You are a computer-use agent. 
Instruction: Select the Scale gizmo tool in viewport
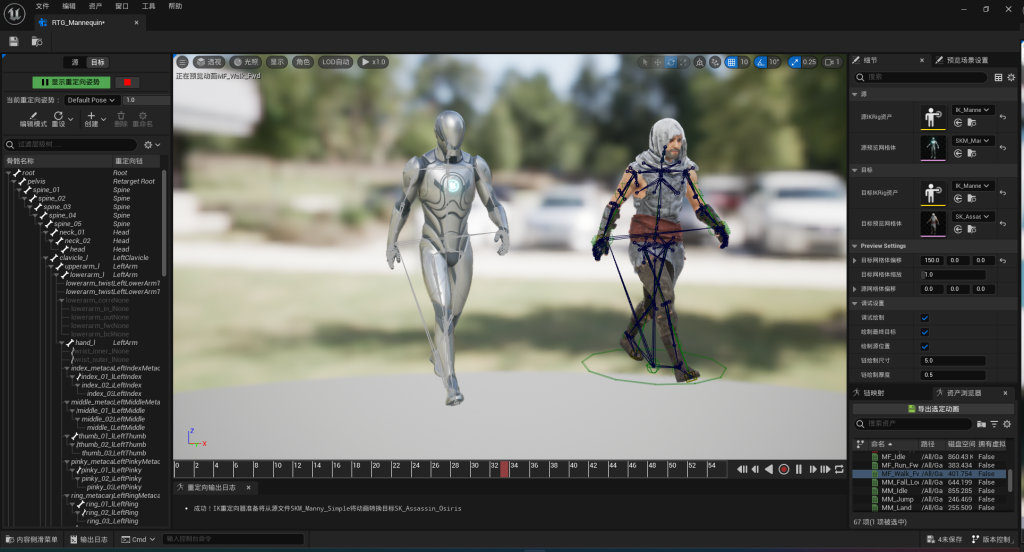tap(683, 62)
